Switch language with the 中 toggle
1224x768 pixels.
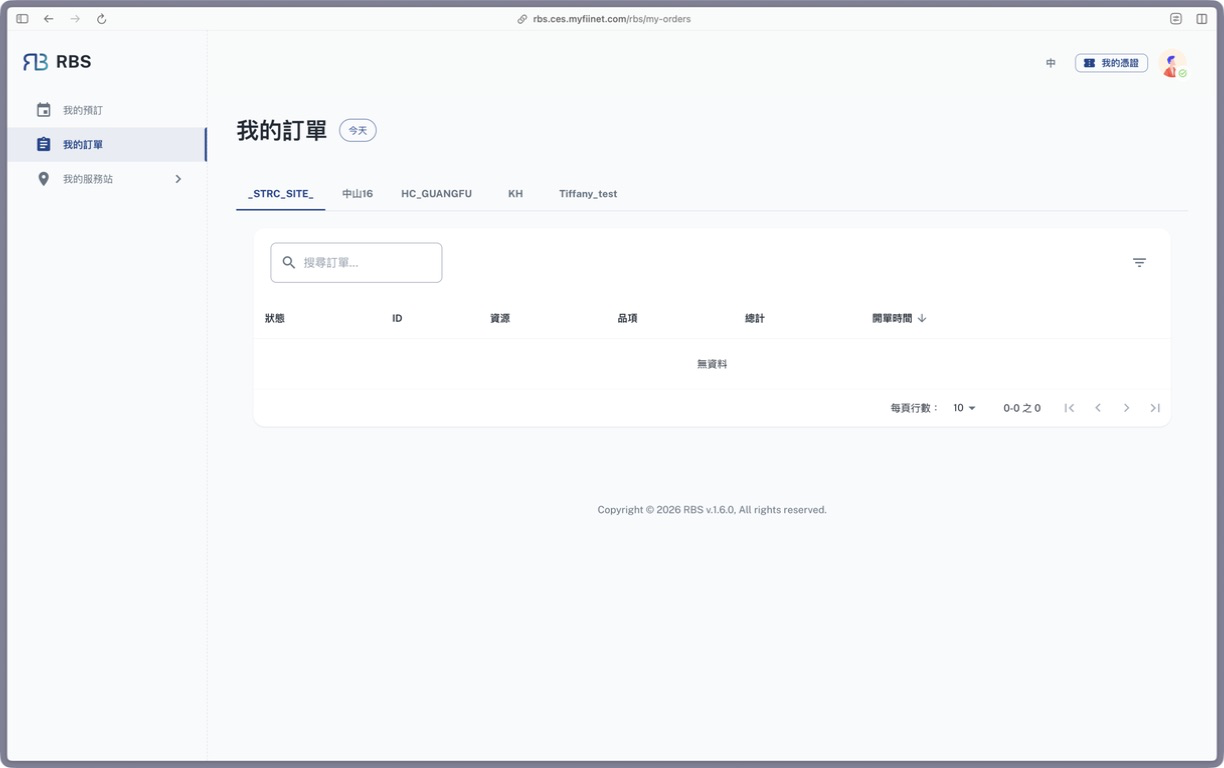[x=1051, y=63]
